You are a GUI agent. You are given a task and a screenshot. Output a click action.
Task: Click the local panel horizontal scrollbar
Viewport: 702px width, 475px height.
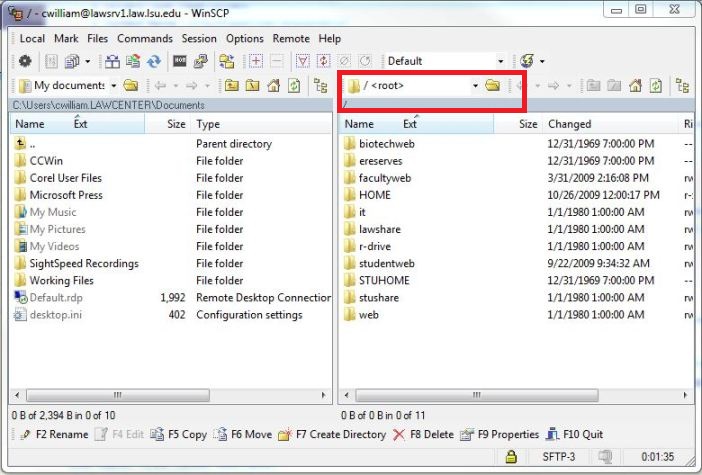point(118,395)
